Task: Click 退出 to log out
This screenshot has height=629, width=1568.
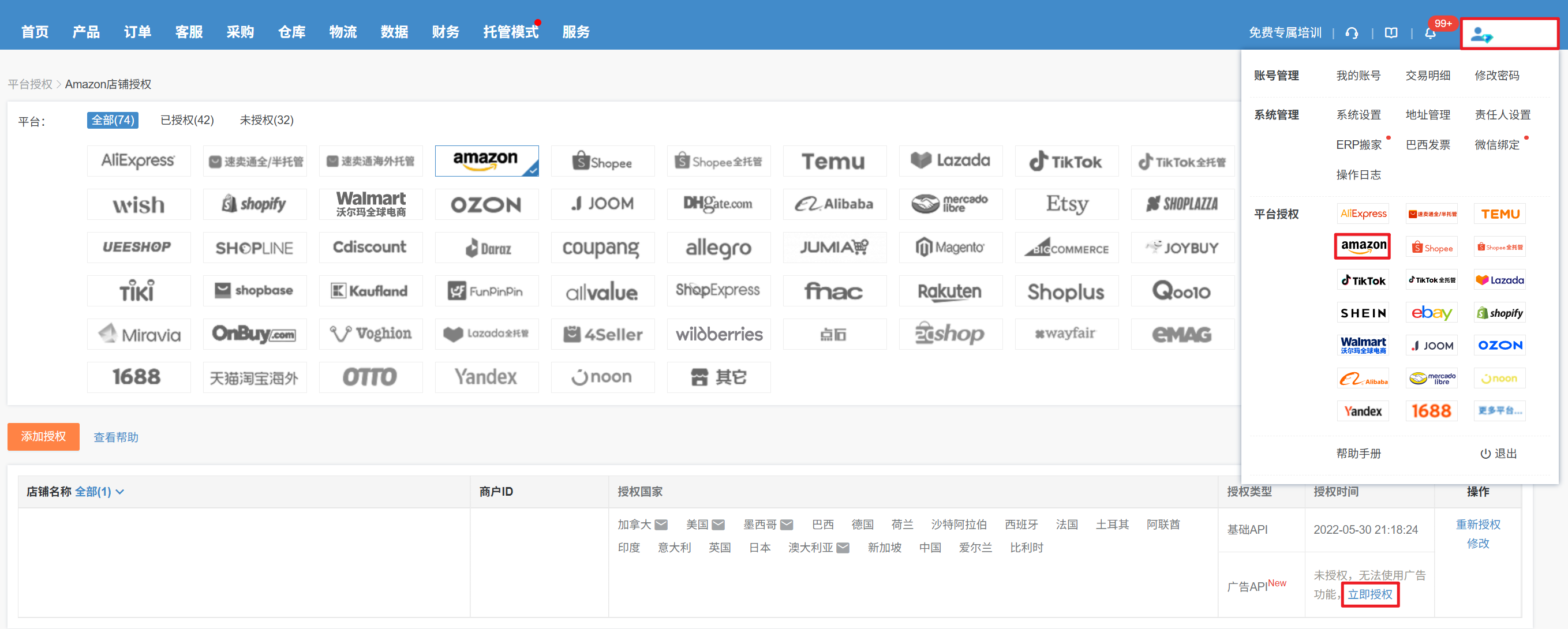Action: [x=1498, y=454]
